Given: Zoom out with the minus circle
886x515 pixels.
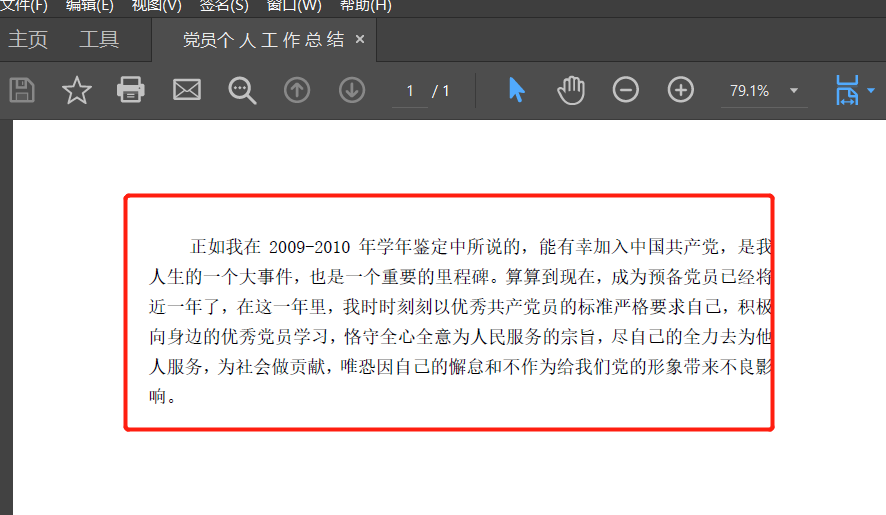Looking at the screenshot, I should point(626,90).
